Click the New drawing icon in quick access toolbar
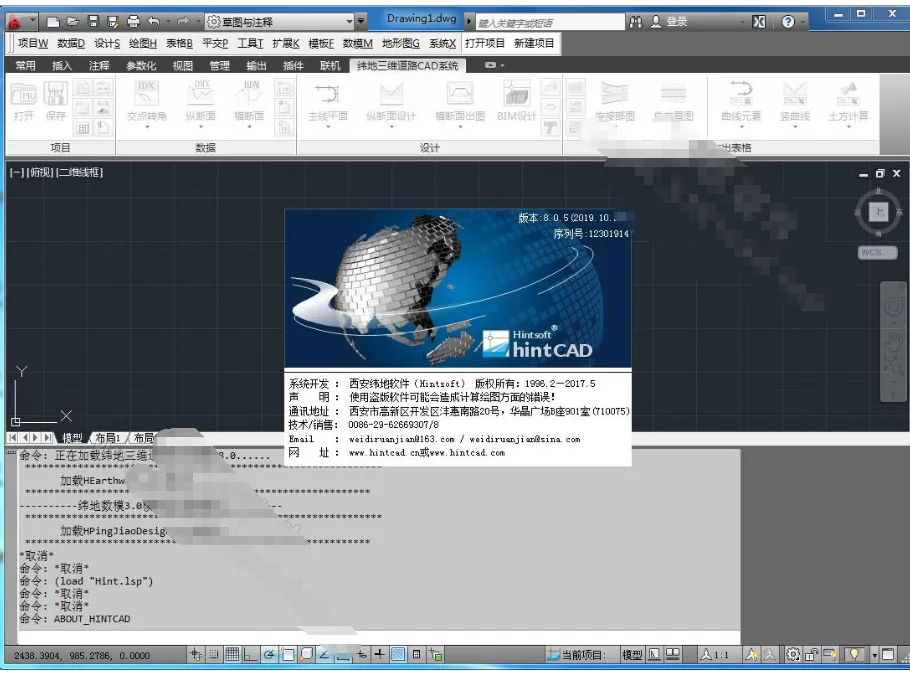This screenshot has height=673, width=910. point(53,22)
